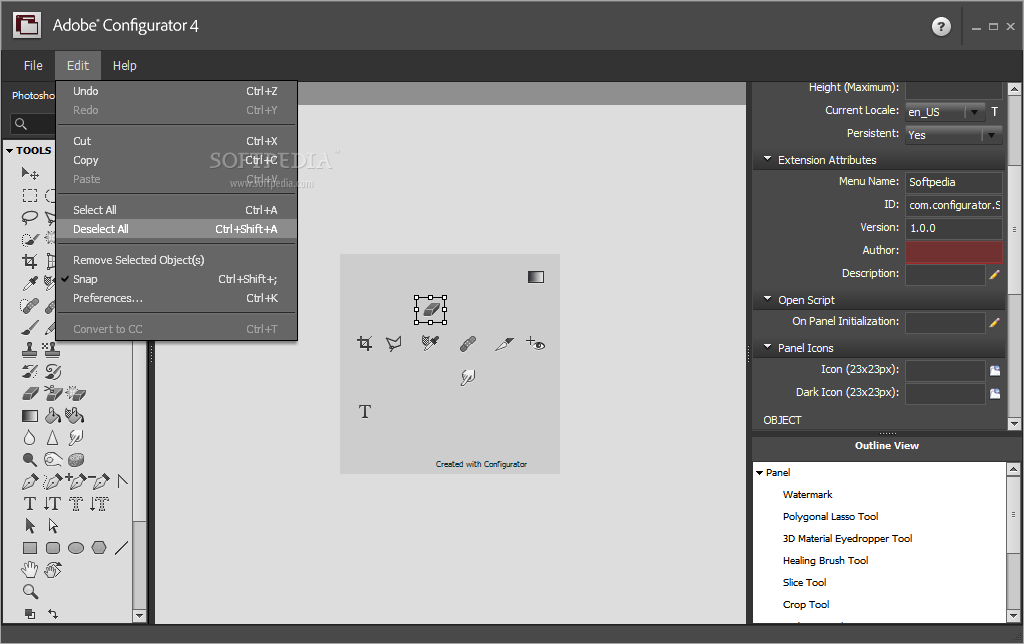Image resolution: width=1024 pixels, height=644 pixels.
Task: Choose the Vertical Type tool
Action: coord(52,504)
